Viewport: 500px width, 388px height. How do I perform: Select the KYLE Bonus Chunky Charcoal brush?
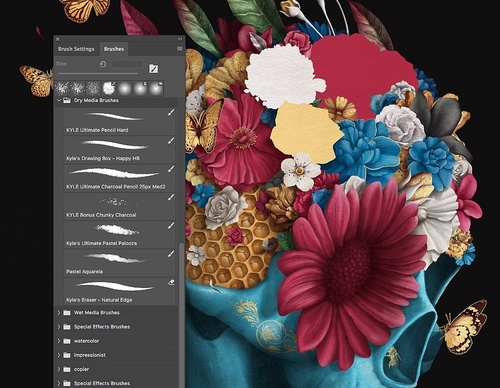pos(119,206)
